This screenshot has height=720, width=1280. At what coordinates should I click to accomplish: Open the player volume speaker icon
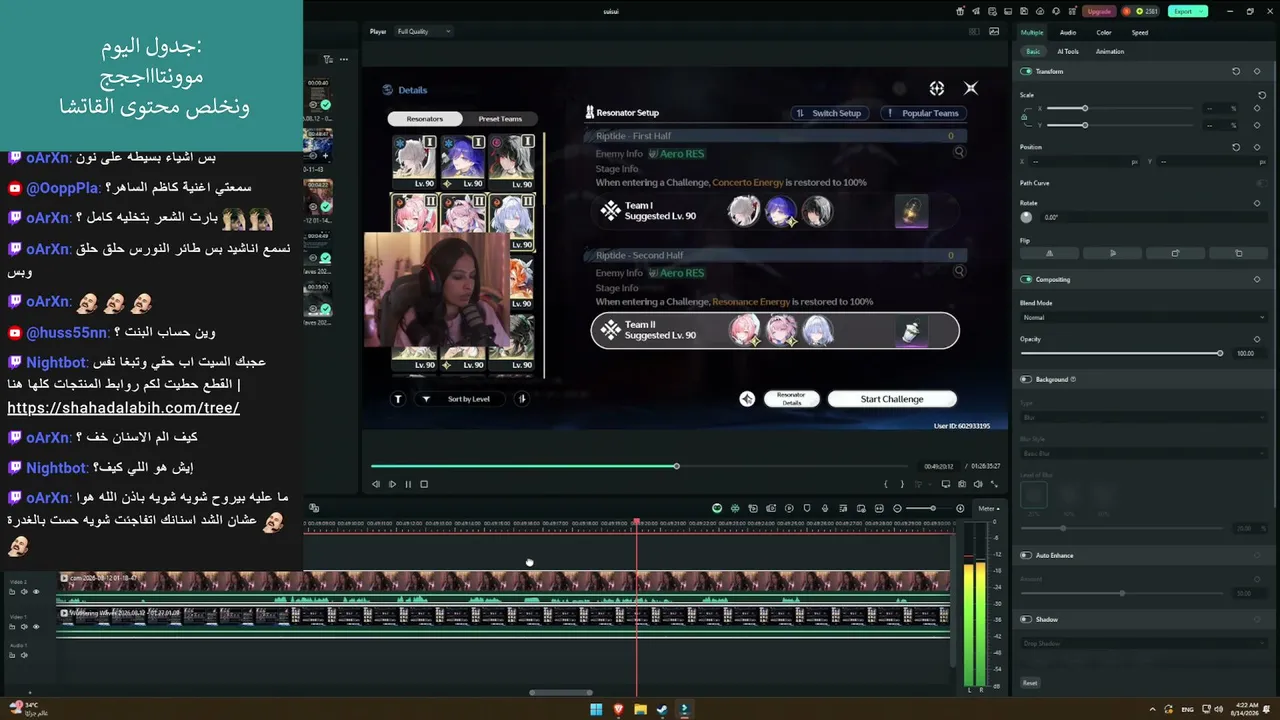click(978, 484)
